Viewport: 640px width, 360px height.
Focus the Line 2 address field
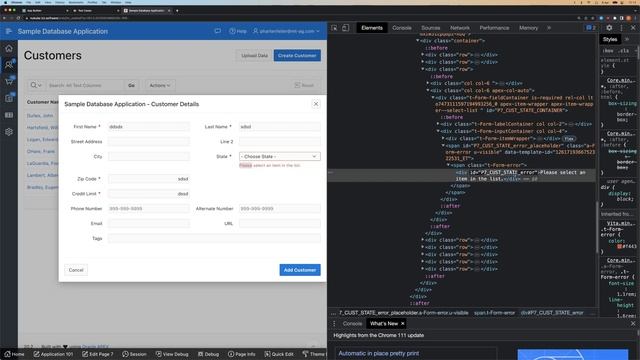(280, 142)
